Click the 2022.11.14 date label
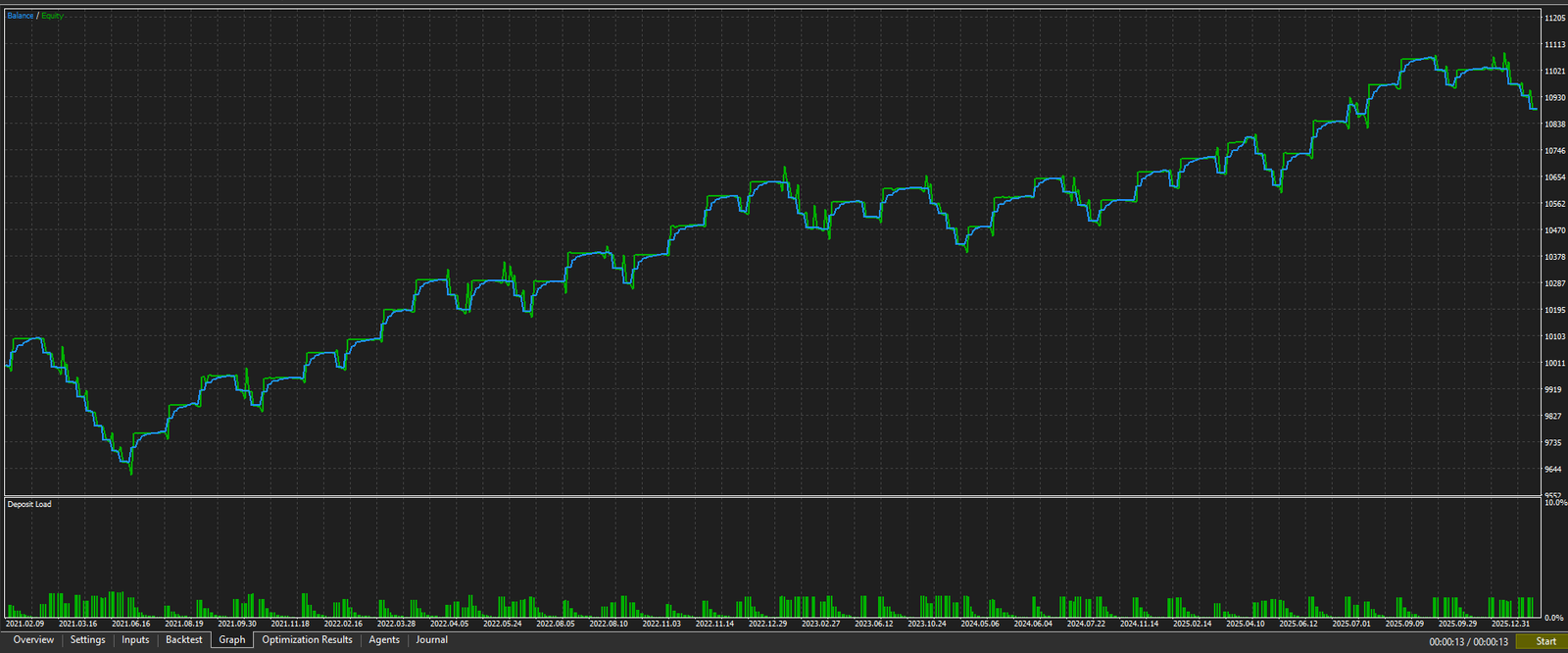The width and height of the screenshot is (1568, 653). [x=714, y=624]
